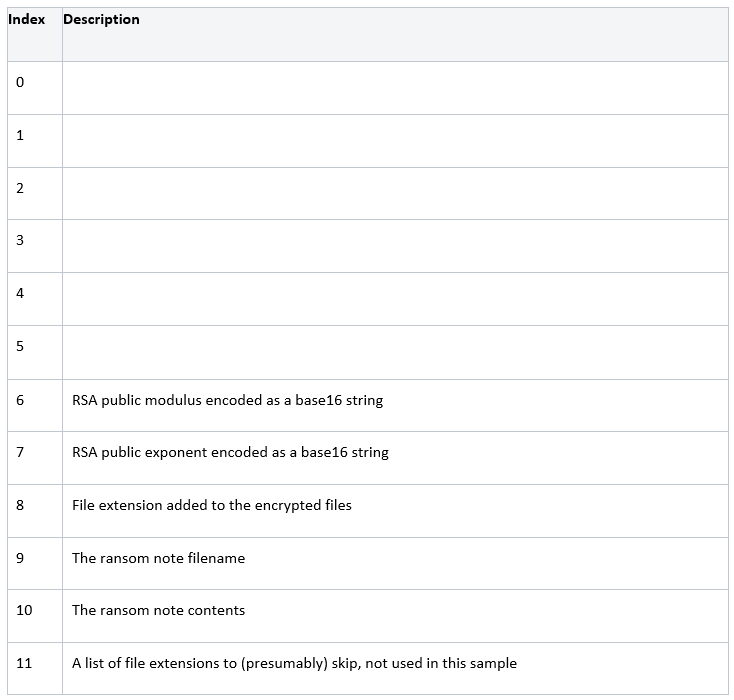The height and width of the screenshot is (700, 734).
Task: Select index 2 cell
Action: [x=35, y=193]
